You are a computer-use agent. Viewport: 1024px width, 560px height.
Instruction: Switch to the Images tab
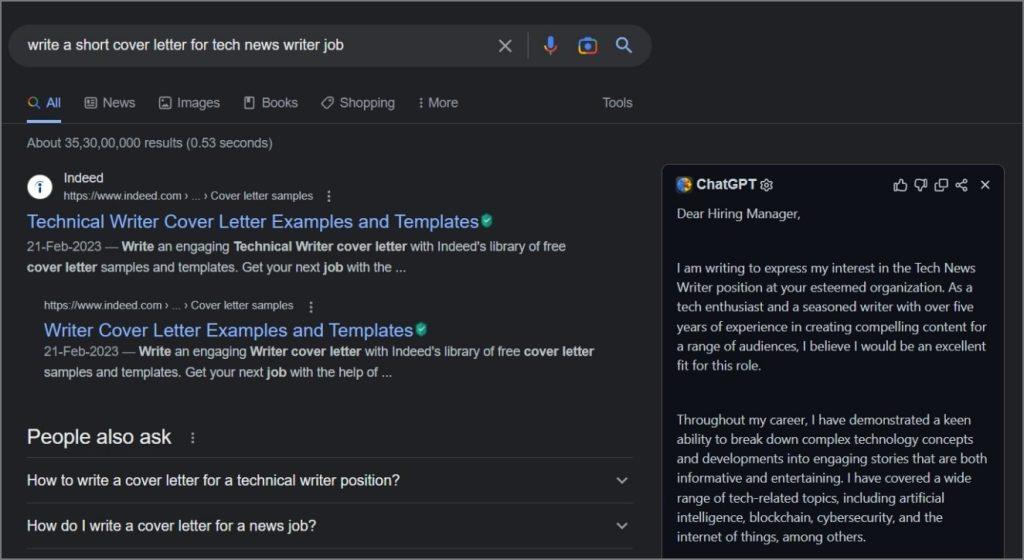point(189,103)
